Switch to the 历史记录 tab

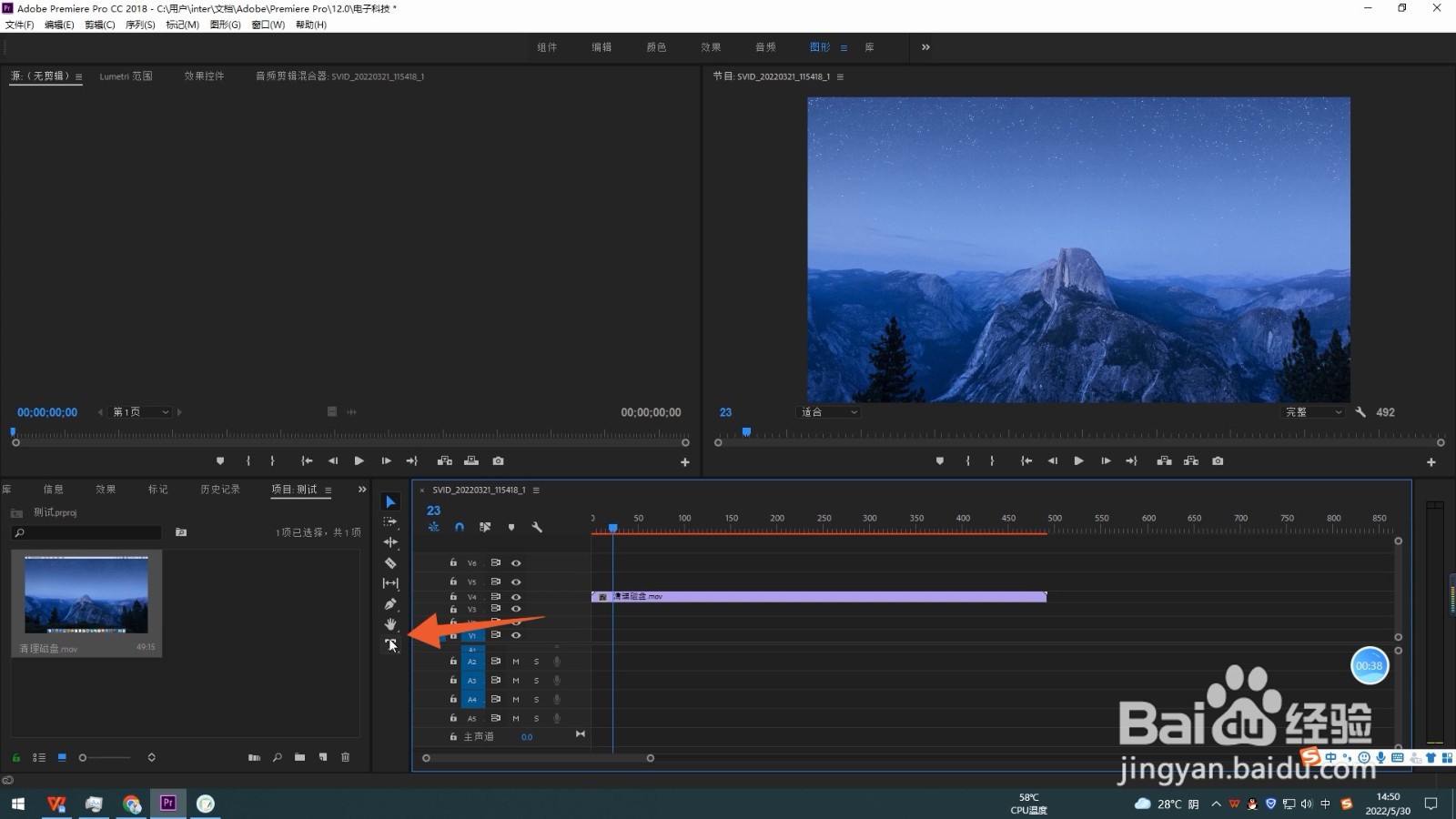220,490
